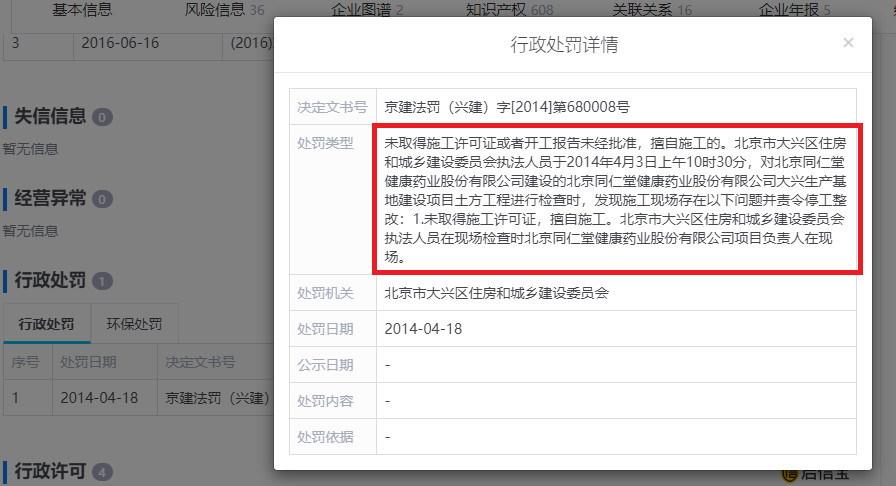The image size is (896, 486).
Task: Click the 经营异常 section heading
Action: (50, 198)
